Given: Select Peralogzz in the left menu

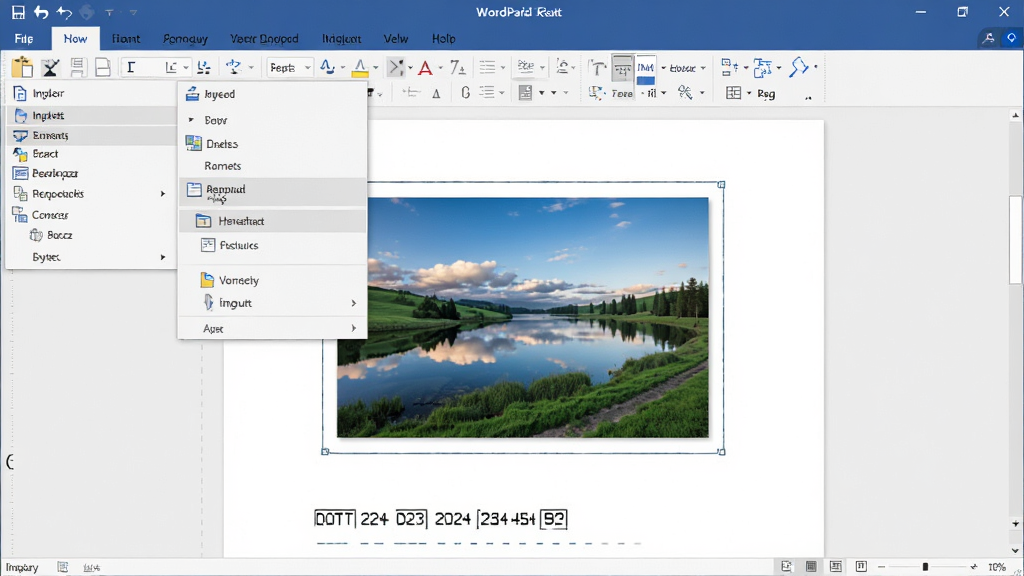Looking at the screenshot, I should (x=92, y=173).
